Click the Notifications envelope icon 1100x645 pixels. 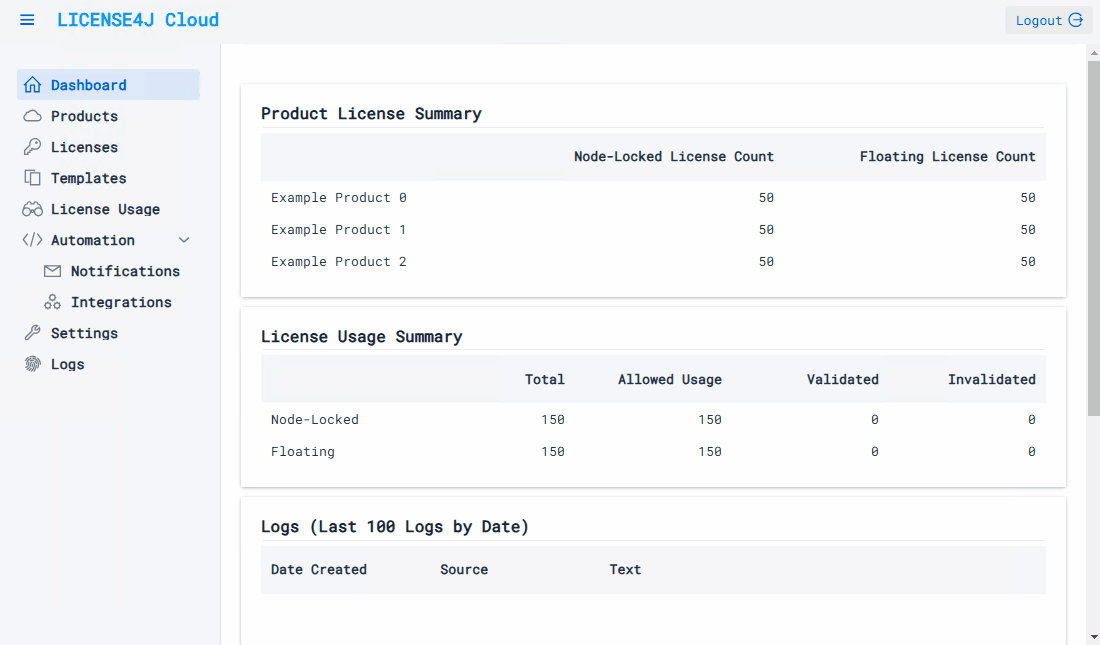[x=53, y=271]
